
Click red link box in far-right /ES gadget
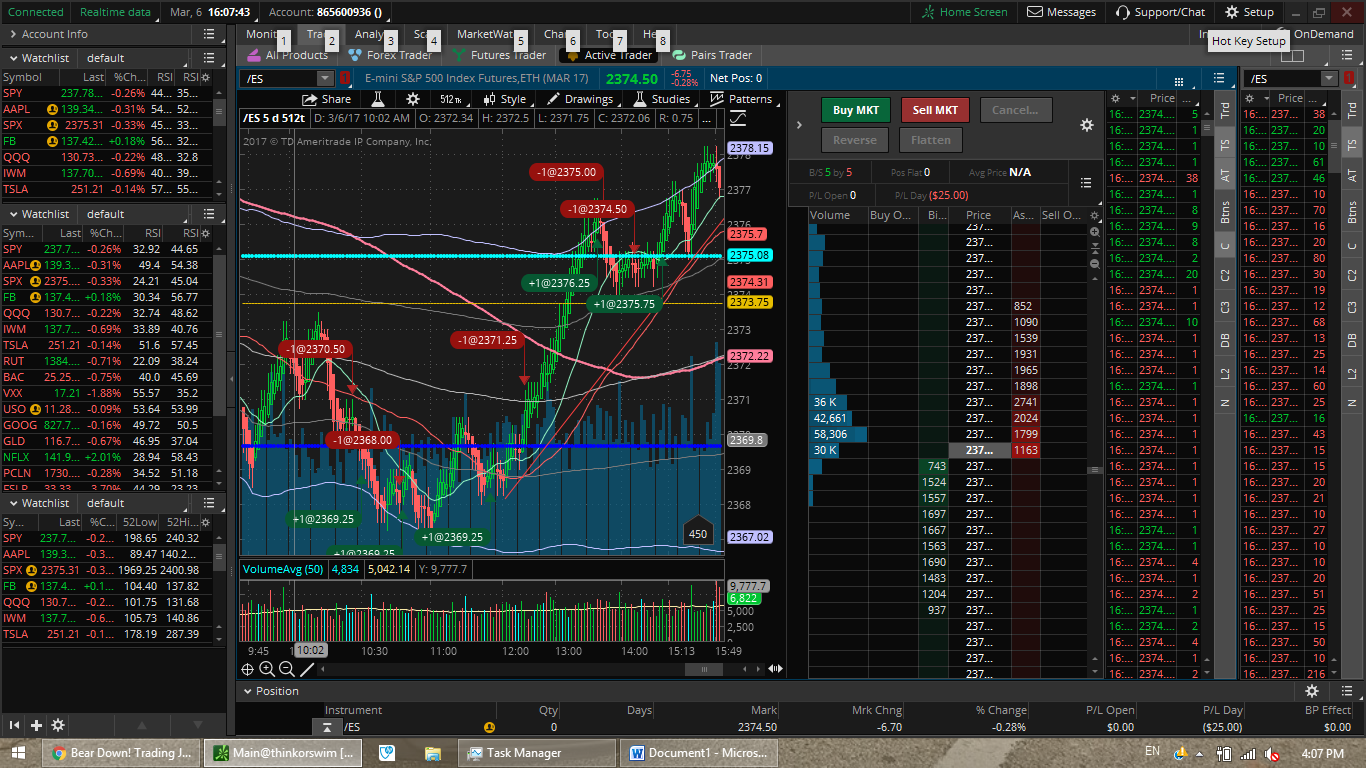click(1349, 78)
